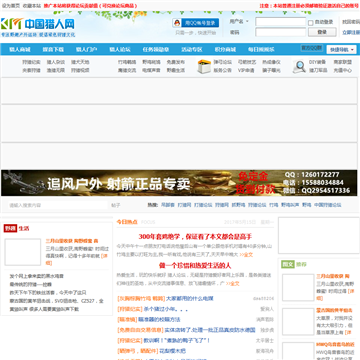The width and height of the screenshot is (360, 360).
Task: Open the headline 做一个珍惜和热爱生活的人
Action: point(195,266)
